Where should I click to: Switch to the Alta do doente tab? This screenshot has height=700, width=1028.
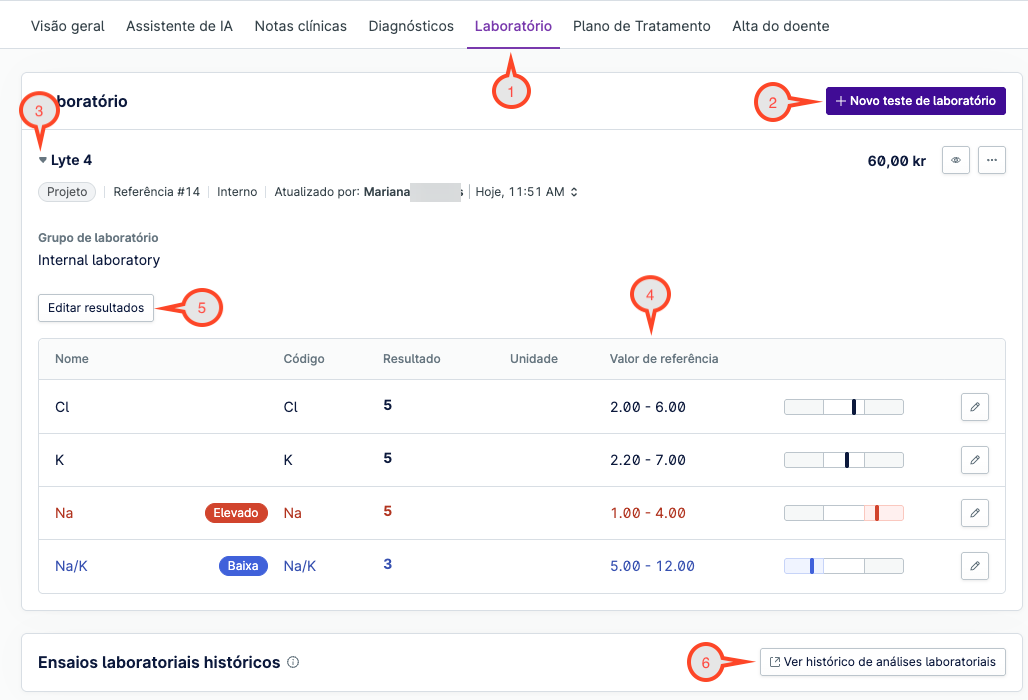click(780, 26)
